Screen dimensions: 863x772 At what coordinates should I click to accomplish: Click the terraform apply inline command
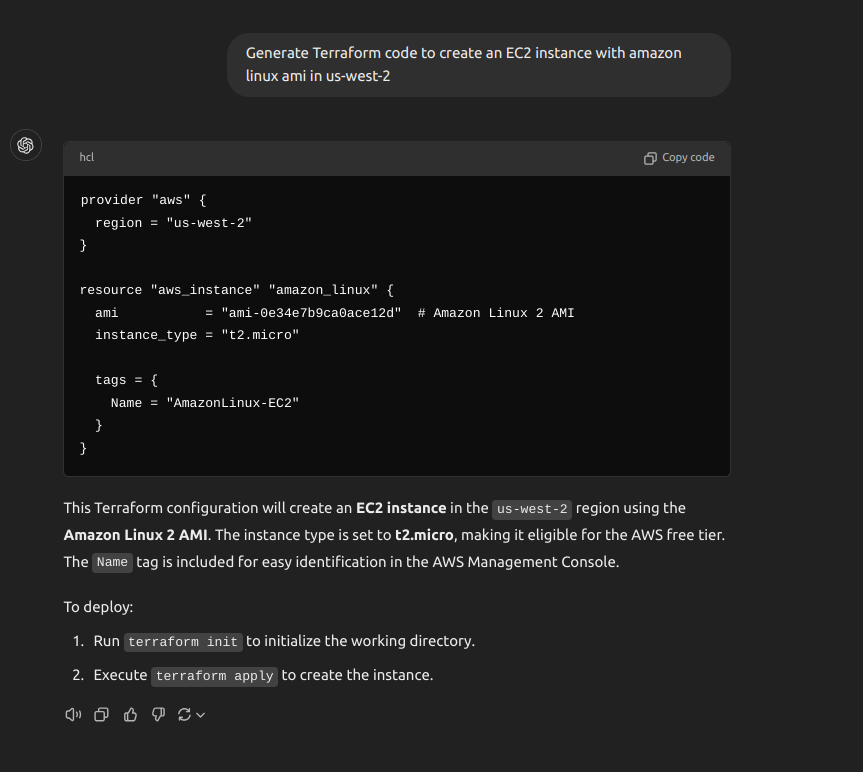coord(214,676)
